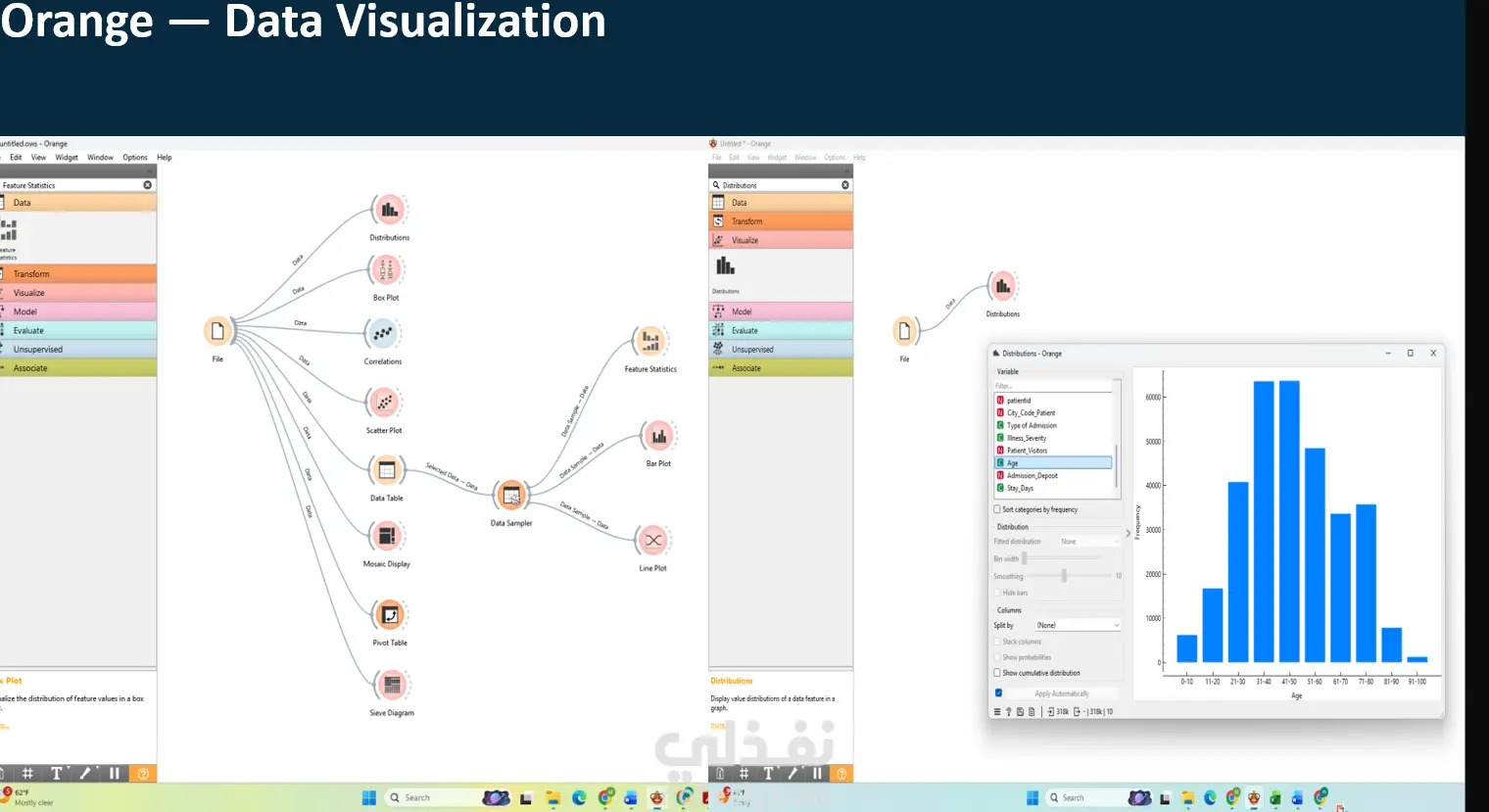Pick the Feature Statistics widget in the left toolbox
1489x812 pixels.
point(8,238)
